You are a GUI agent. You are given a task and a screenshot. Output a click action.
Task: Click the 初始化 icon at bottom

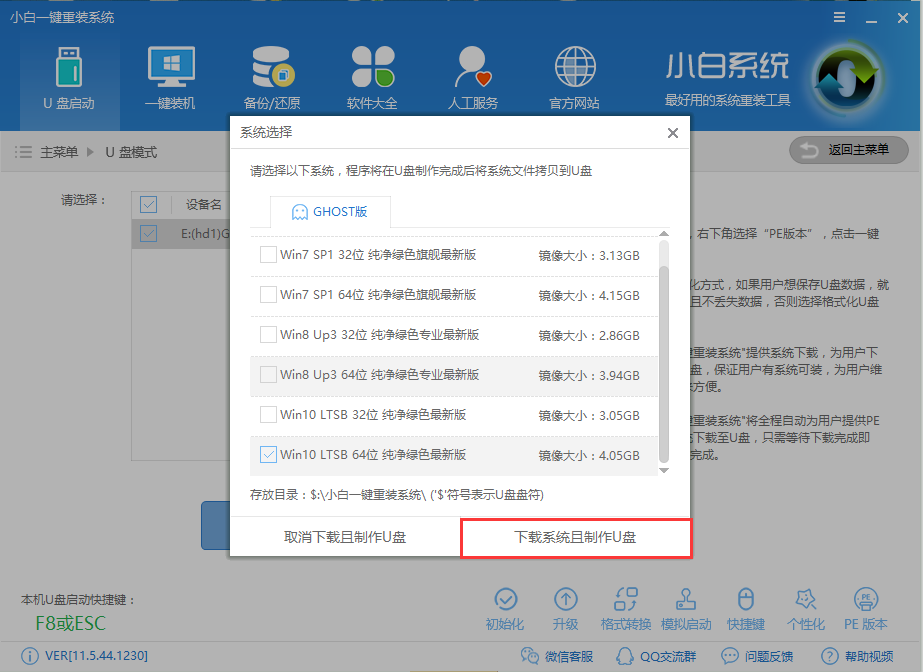[505, 600]
